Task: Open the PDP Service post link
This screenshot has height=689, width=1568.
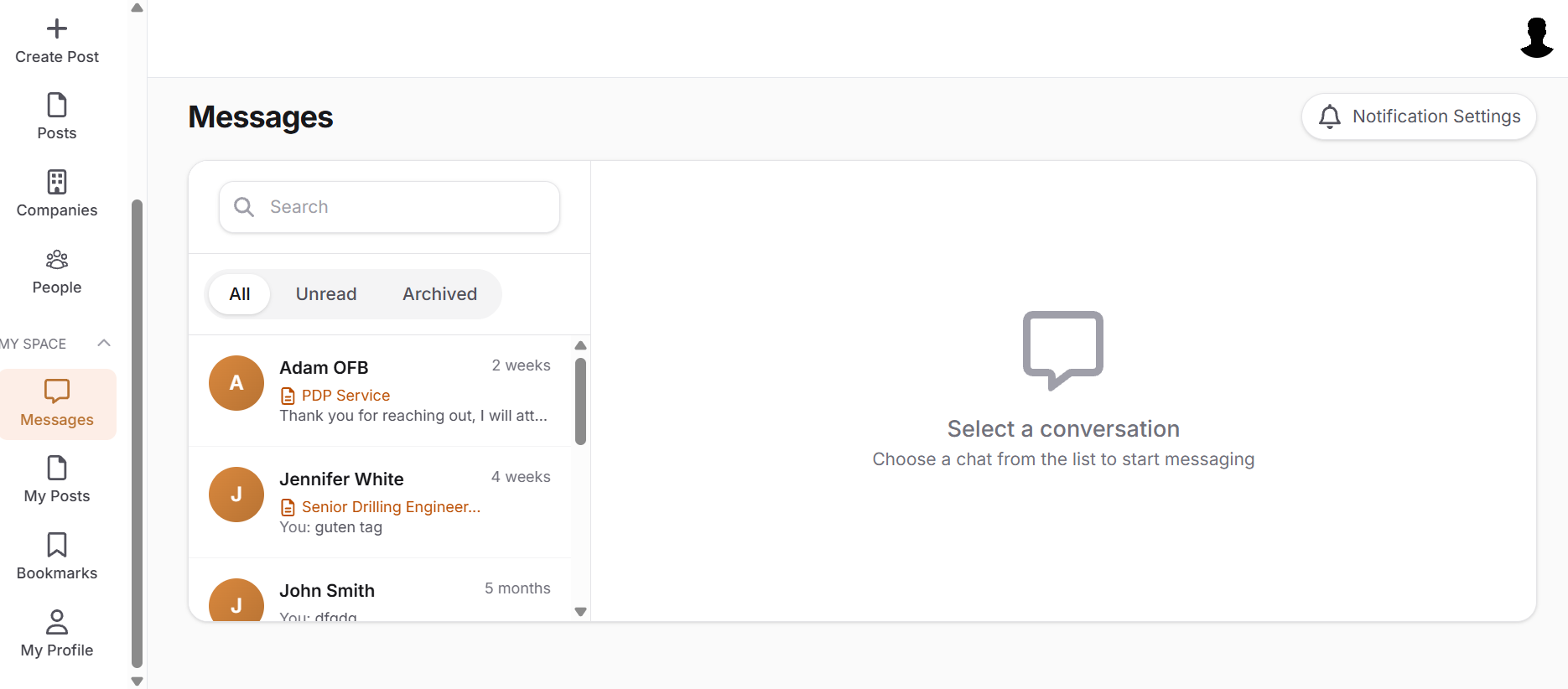Action: click(345, 396)
